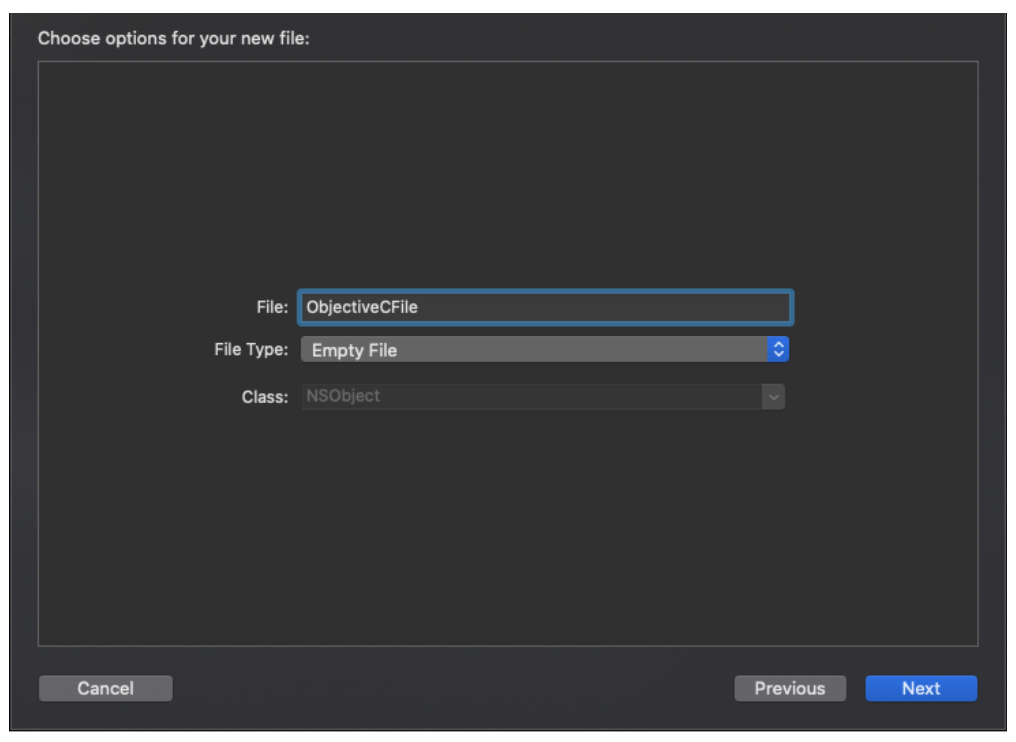The image size is (1016, 742).
Task: Click the gap between File Type and Class rows
Action: tap(543, 373)
